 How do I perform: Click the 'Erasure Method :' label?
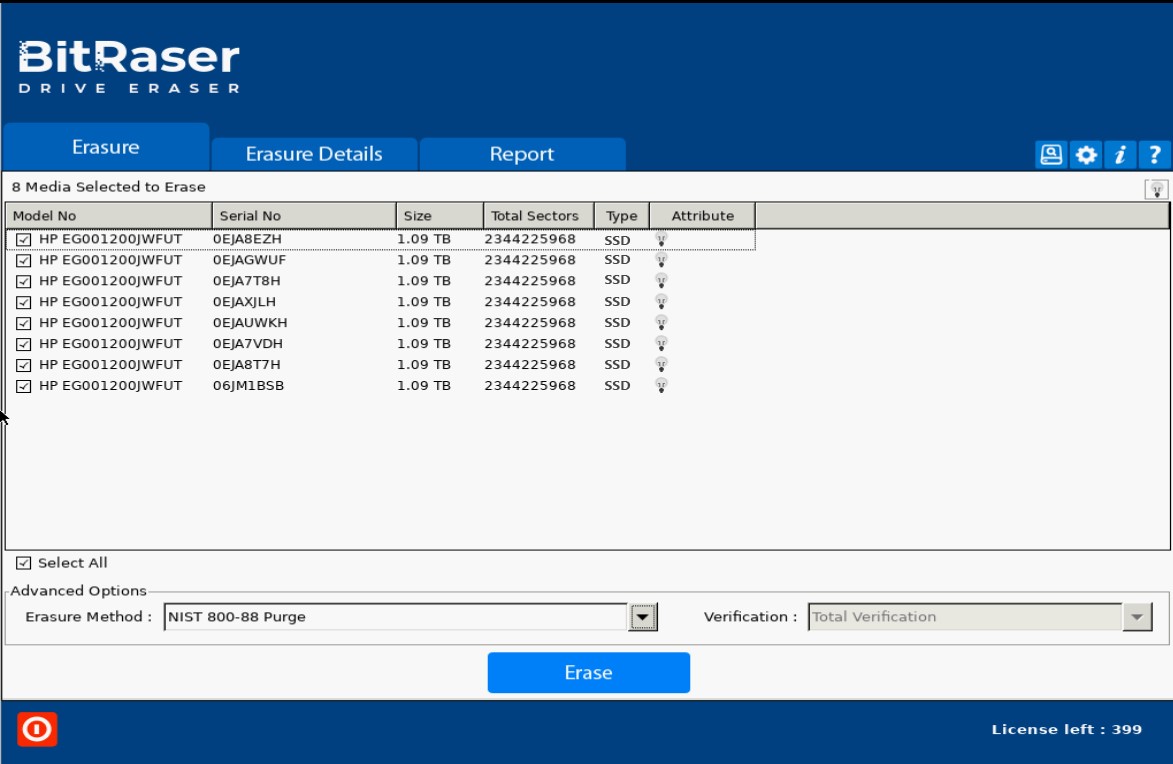click(x=88, y=617)
